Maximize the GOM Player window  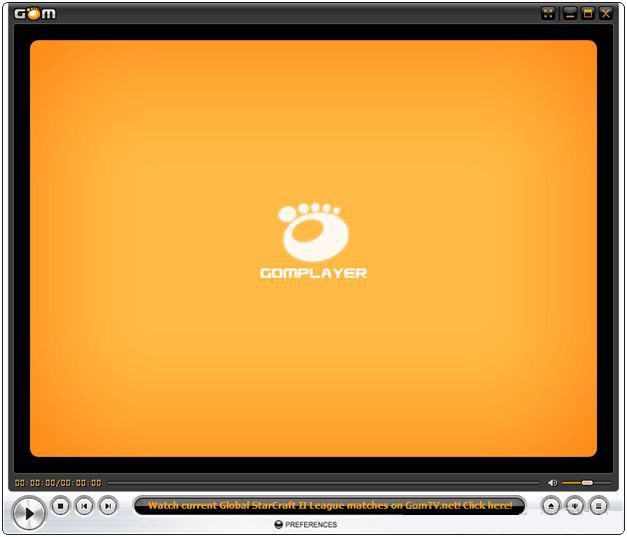pos(588,13)
